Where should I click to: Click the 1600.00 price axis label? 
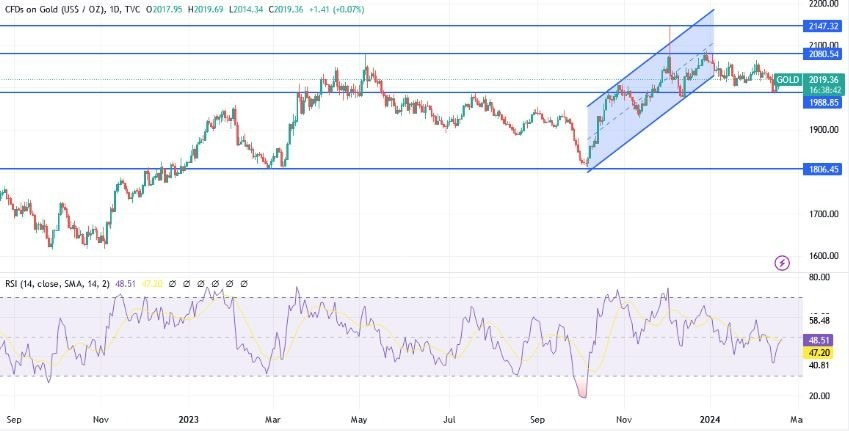(x=822, y=256)
